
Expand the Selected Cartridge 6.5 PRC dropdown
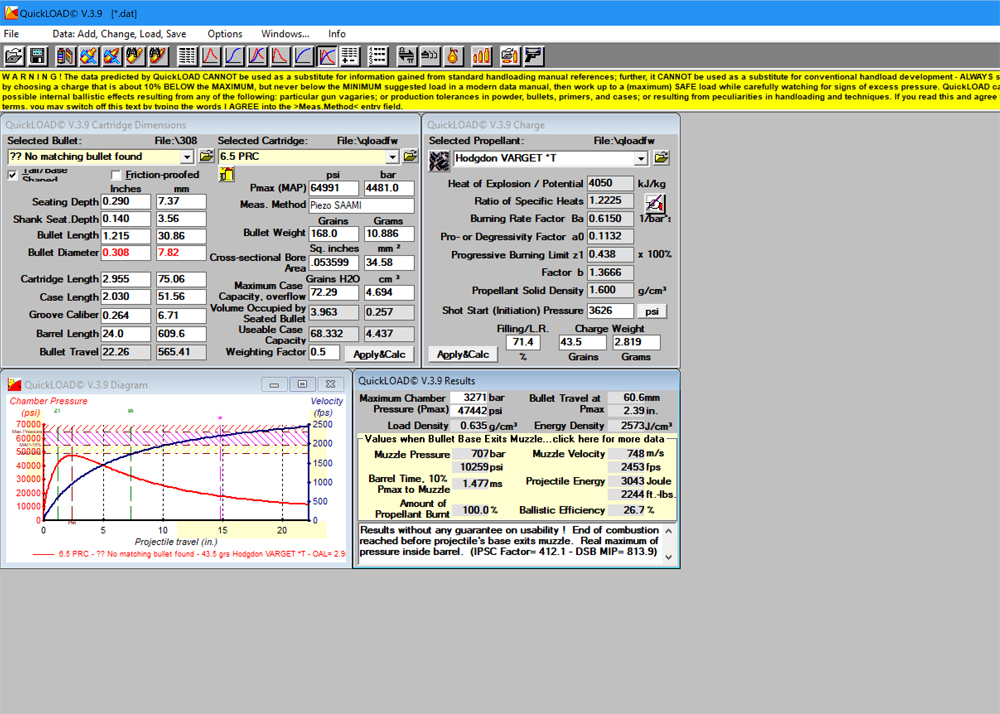tap(392, 157)
